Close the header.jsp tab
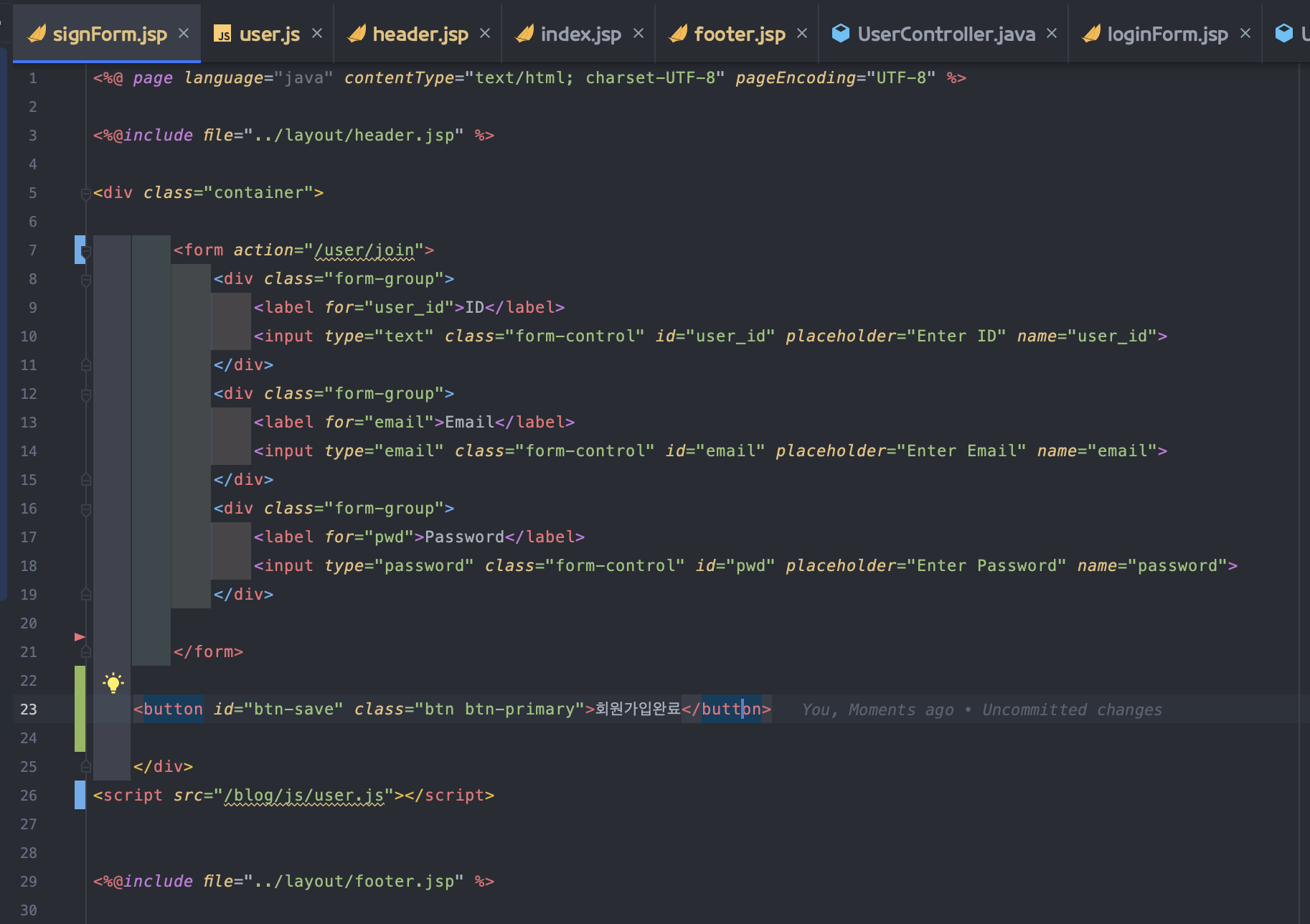Image resolution: width=1310 pixels, height=924 pixels. pyautogui.click(x=485, y=33)
